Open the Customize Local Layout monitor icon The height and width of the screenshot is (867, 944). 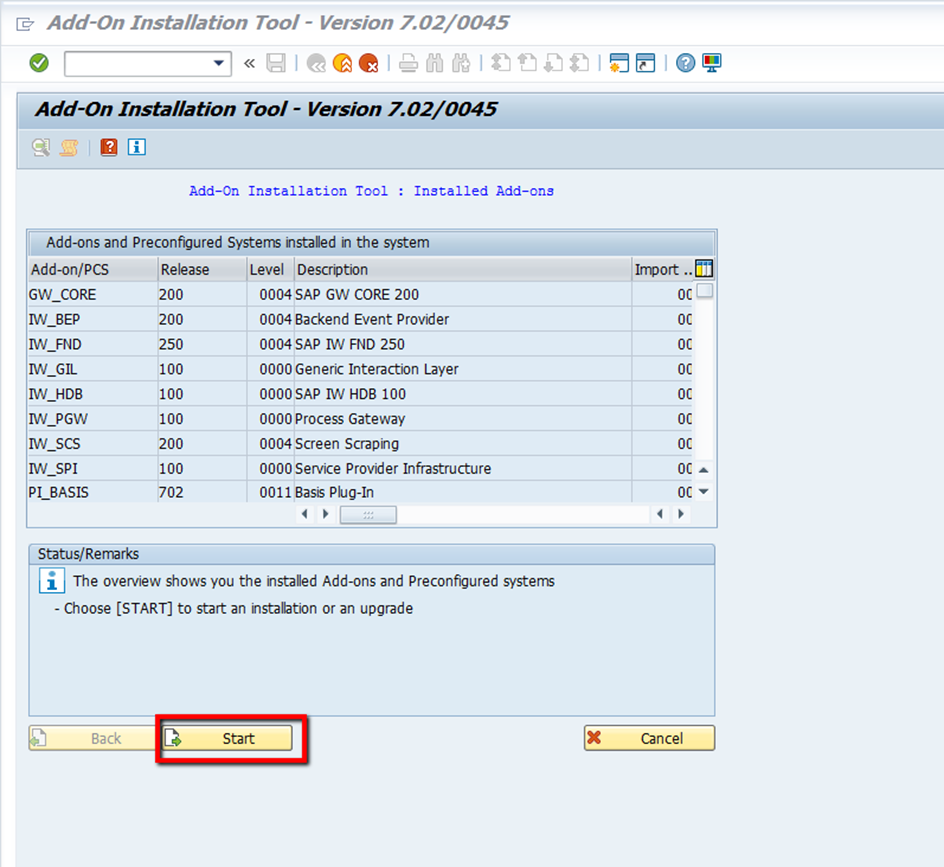click(x=712, y=63)
